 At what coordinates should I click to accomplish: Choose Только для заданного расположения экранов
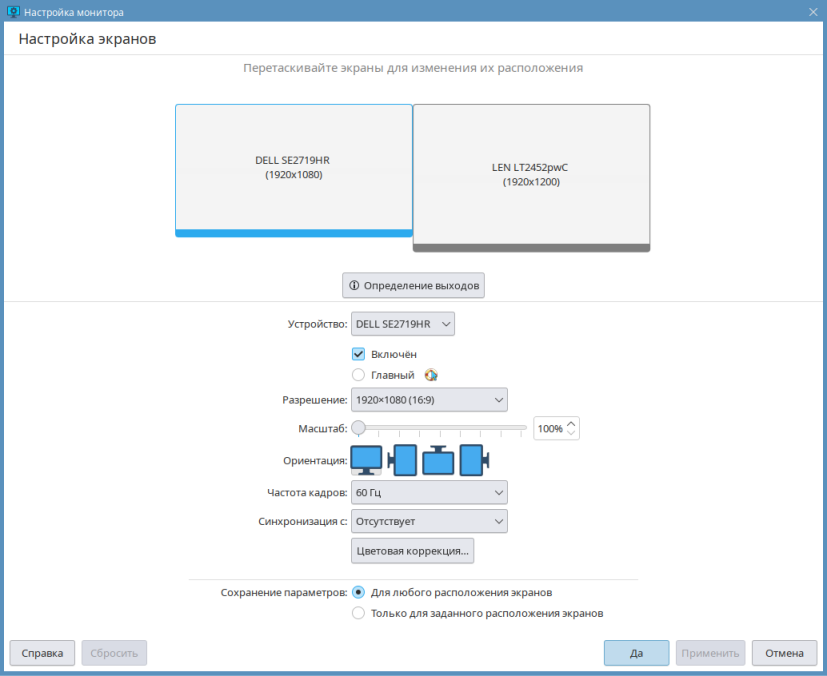coord(358,613)
